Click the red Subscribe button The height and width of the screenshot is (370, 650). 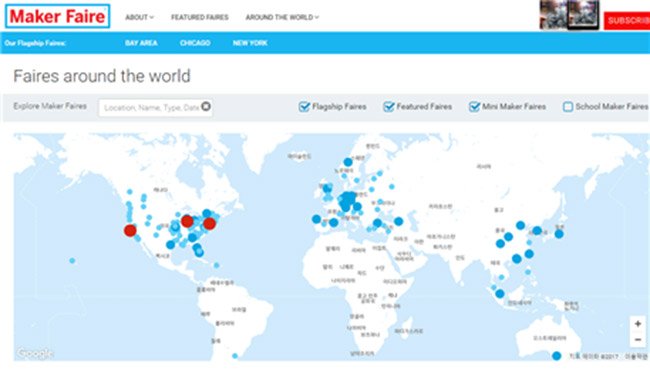tap(627, 21)
